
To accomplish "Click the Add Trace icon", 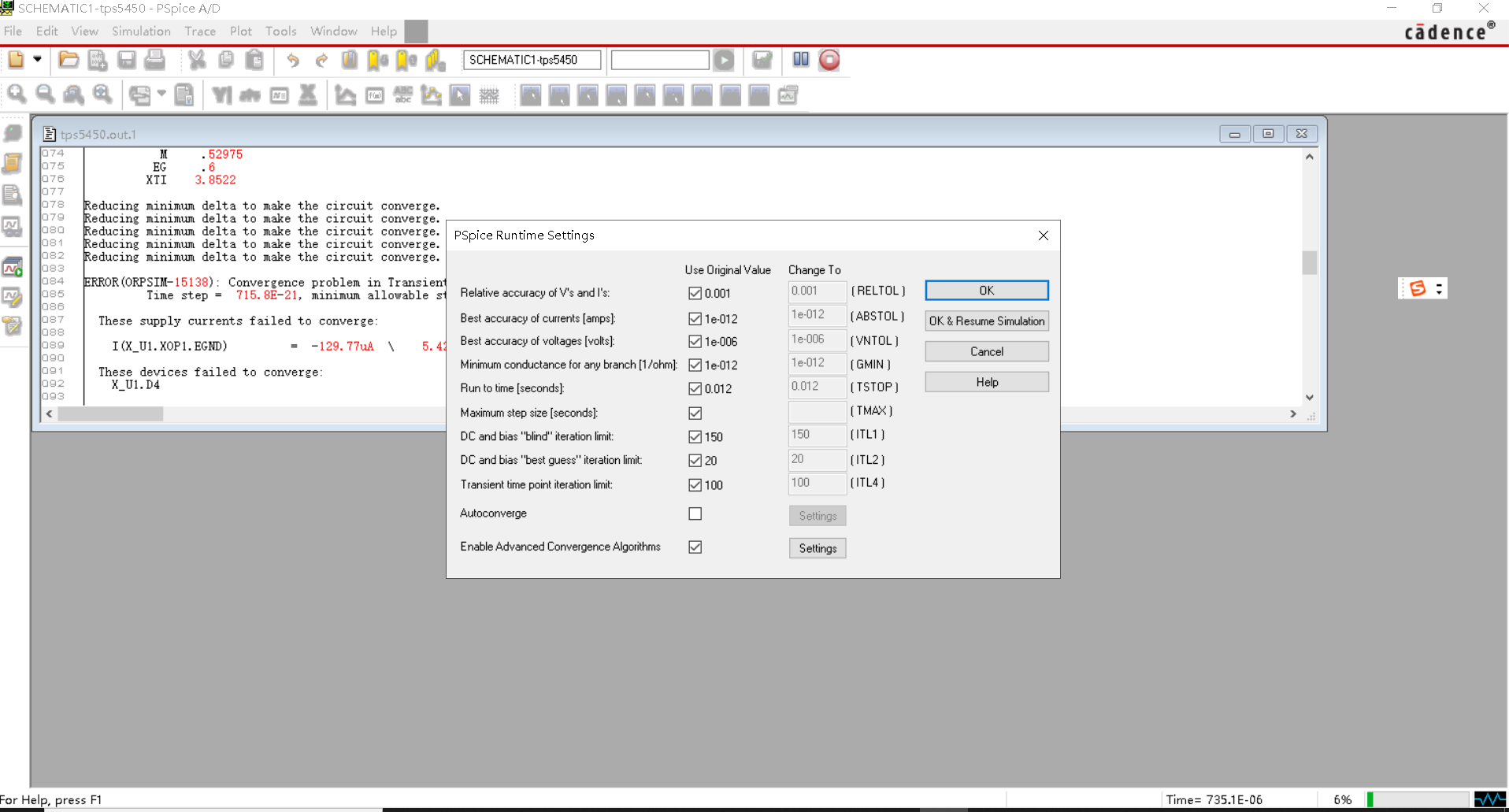I will (345, 95).
